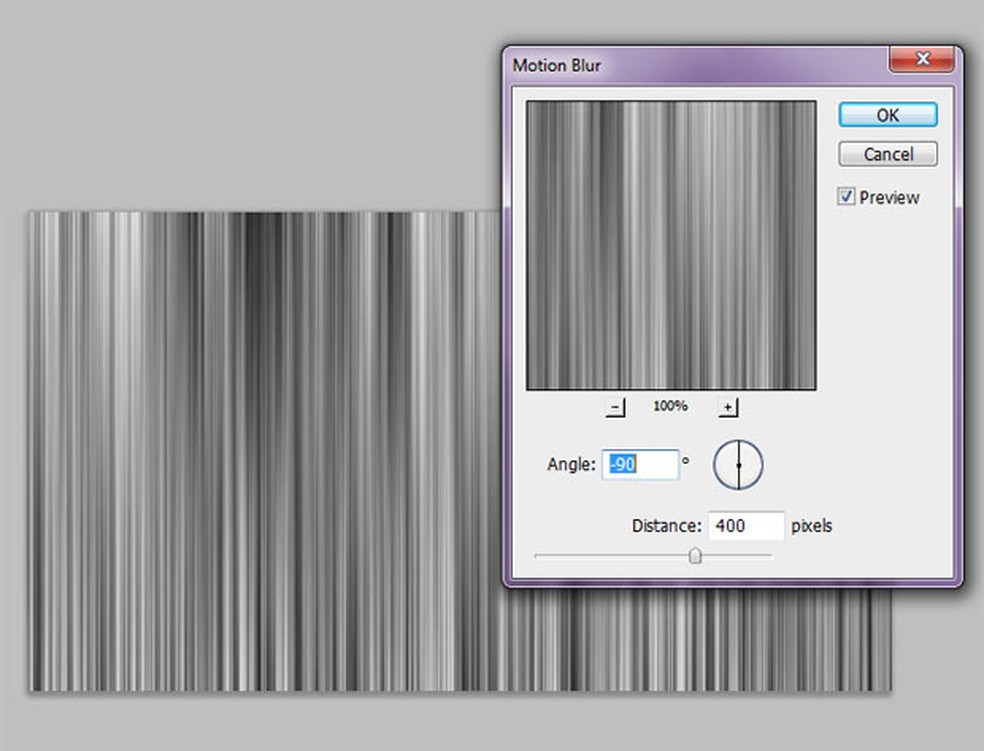This screenshot has height=751, width=984.
Task: Click the Distance pixels input field
Action: pyautogui.click(x=746, y=526)
